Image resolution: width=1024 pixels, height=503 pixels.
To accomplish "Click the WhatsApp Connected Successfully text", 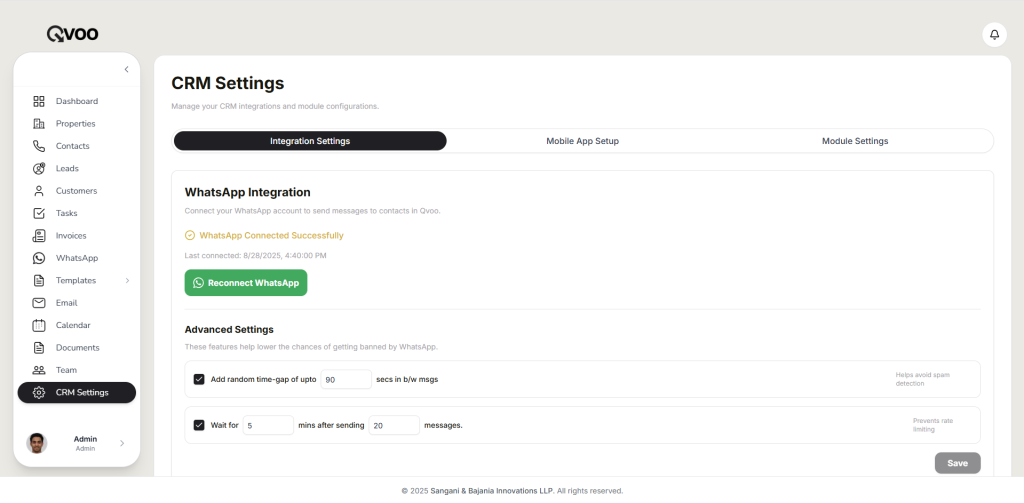I will [x=271, y=235].
